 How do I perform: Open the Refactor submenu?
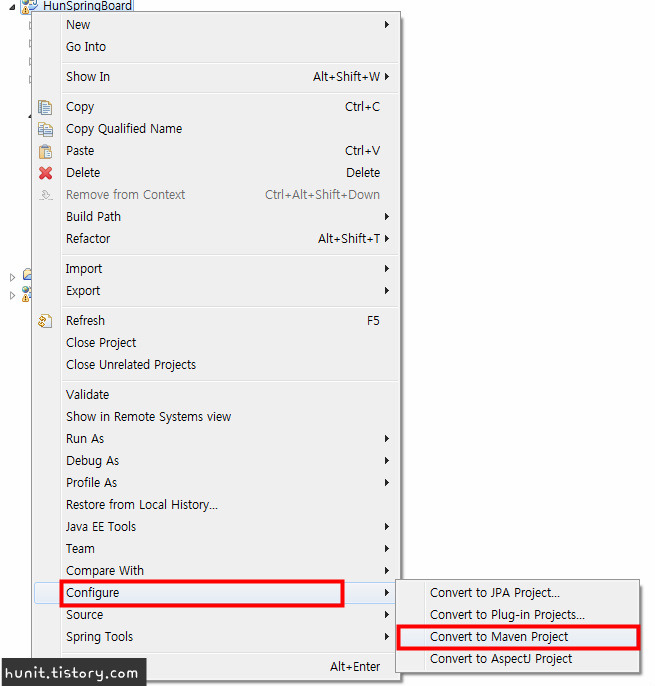[x=217, y=238]
